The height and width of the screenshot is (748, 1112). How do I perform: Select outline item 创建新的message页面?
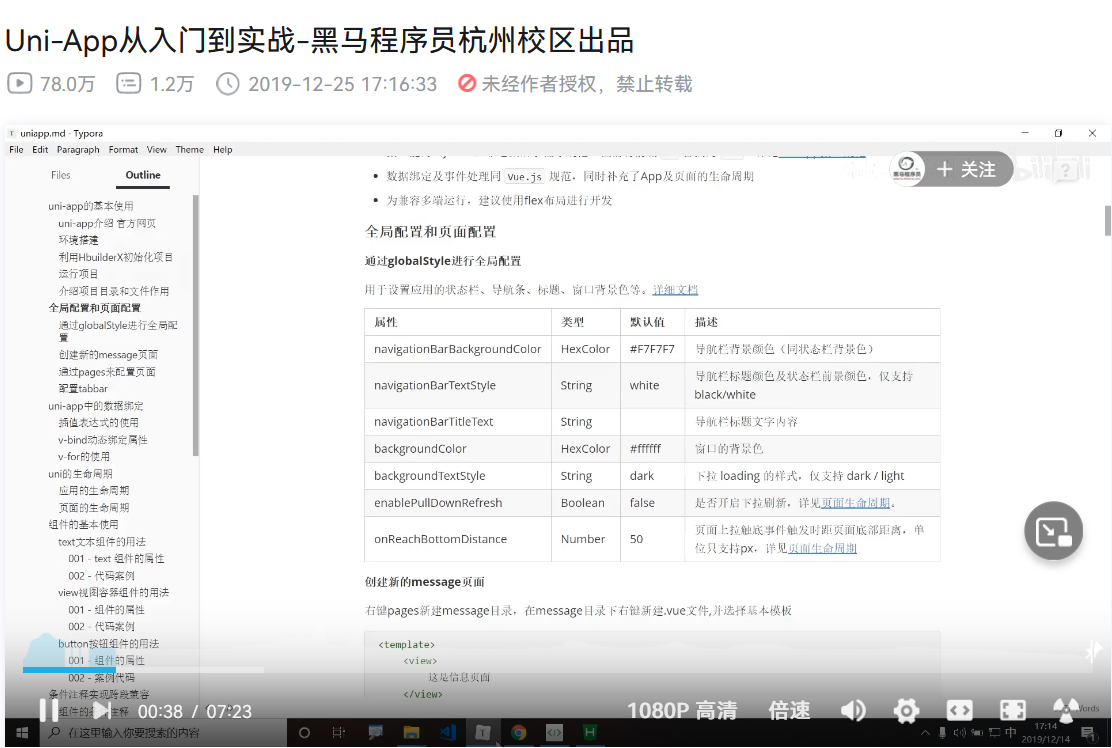[108, 355]
